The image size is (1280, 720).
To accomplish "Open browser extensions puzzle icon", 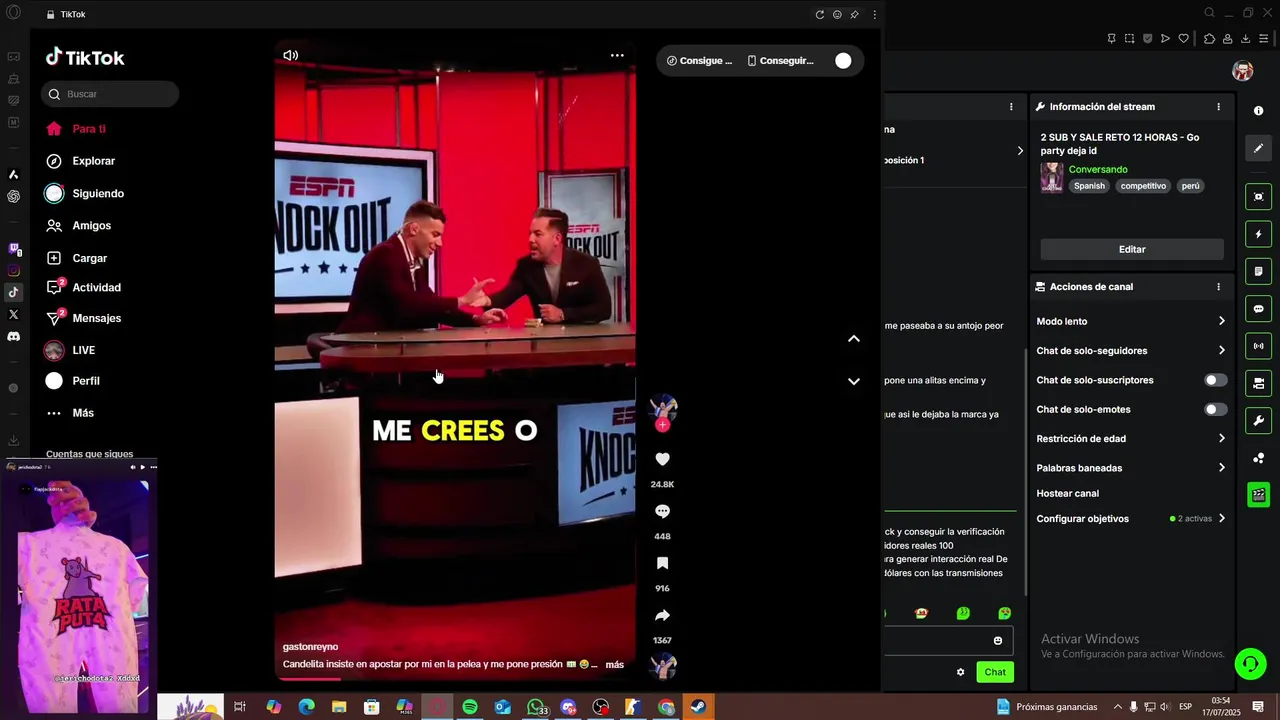I will click(x=1209, y=39).
